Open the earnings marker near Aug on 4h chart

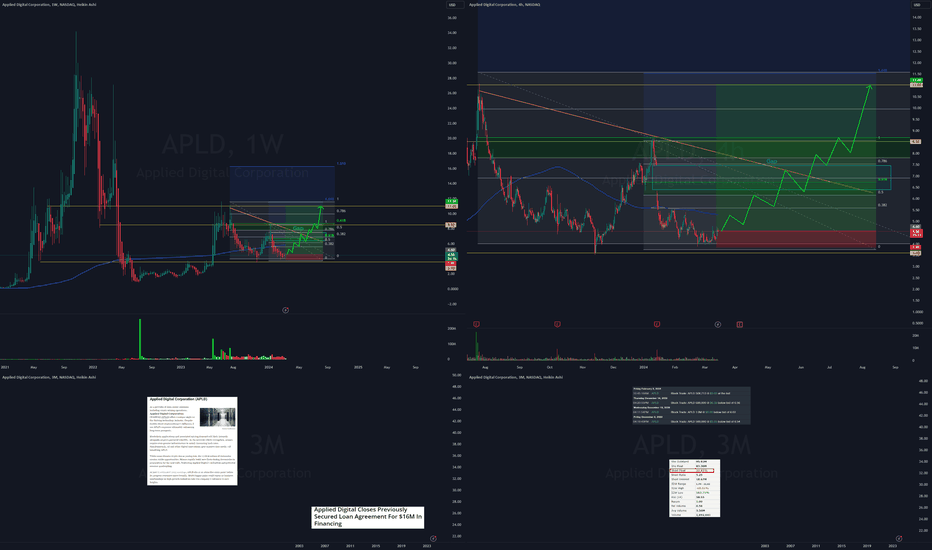476,324
